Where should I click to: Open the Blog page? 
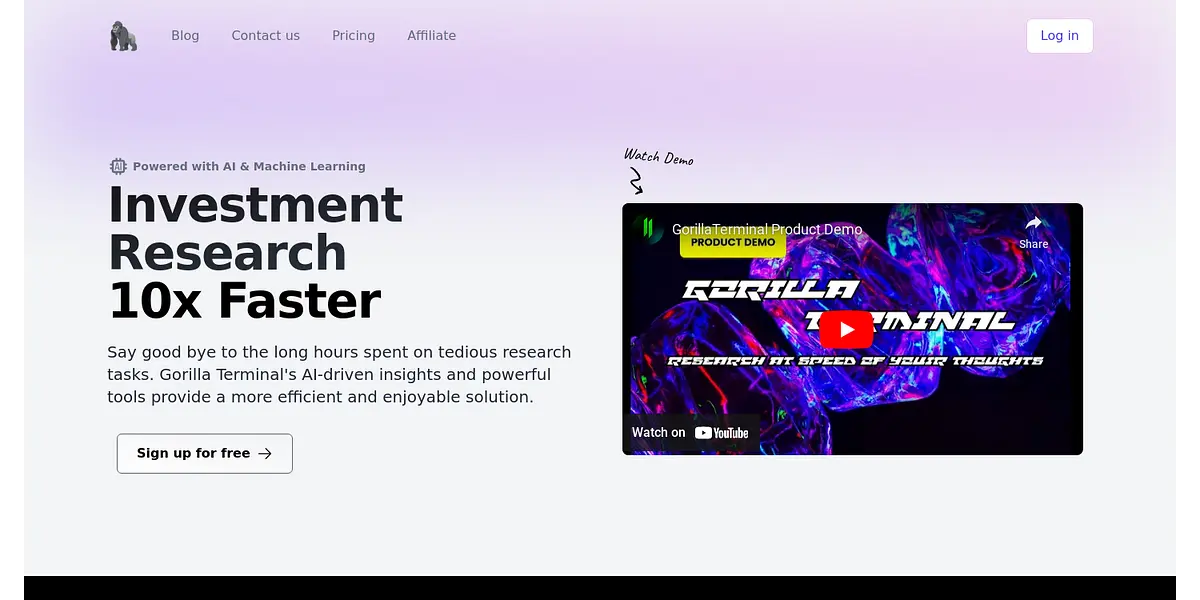tap(185, 36)
